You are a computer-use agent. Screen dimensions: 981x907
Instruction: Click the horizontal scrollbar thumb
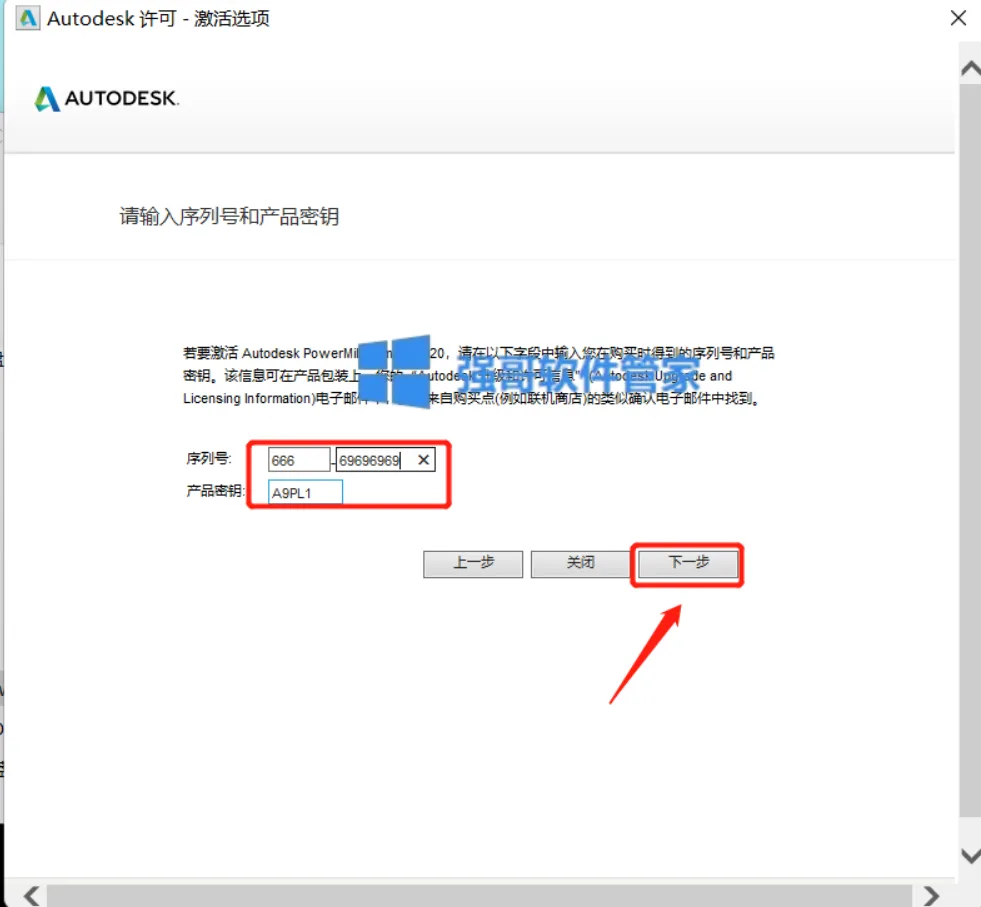pos(479,896)
